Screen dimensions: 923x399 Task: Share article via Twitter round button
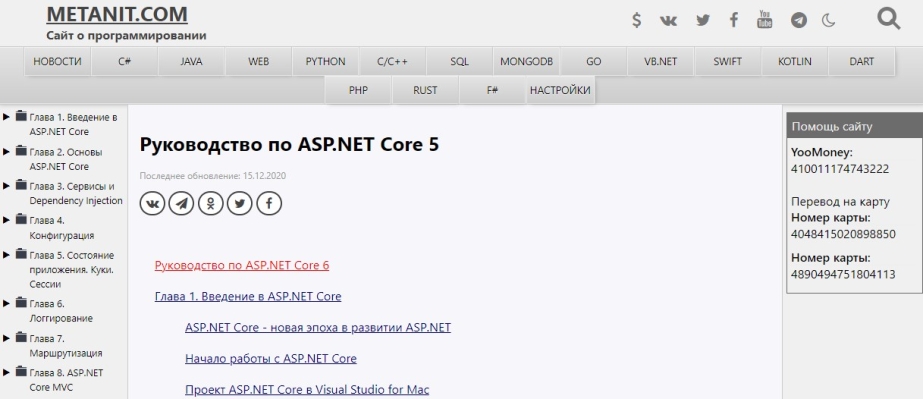(240, 204)
